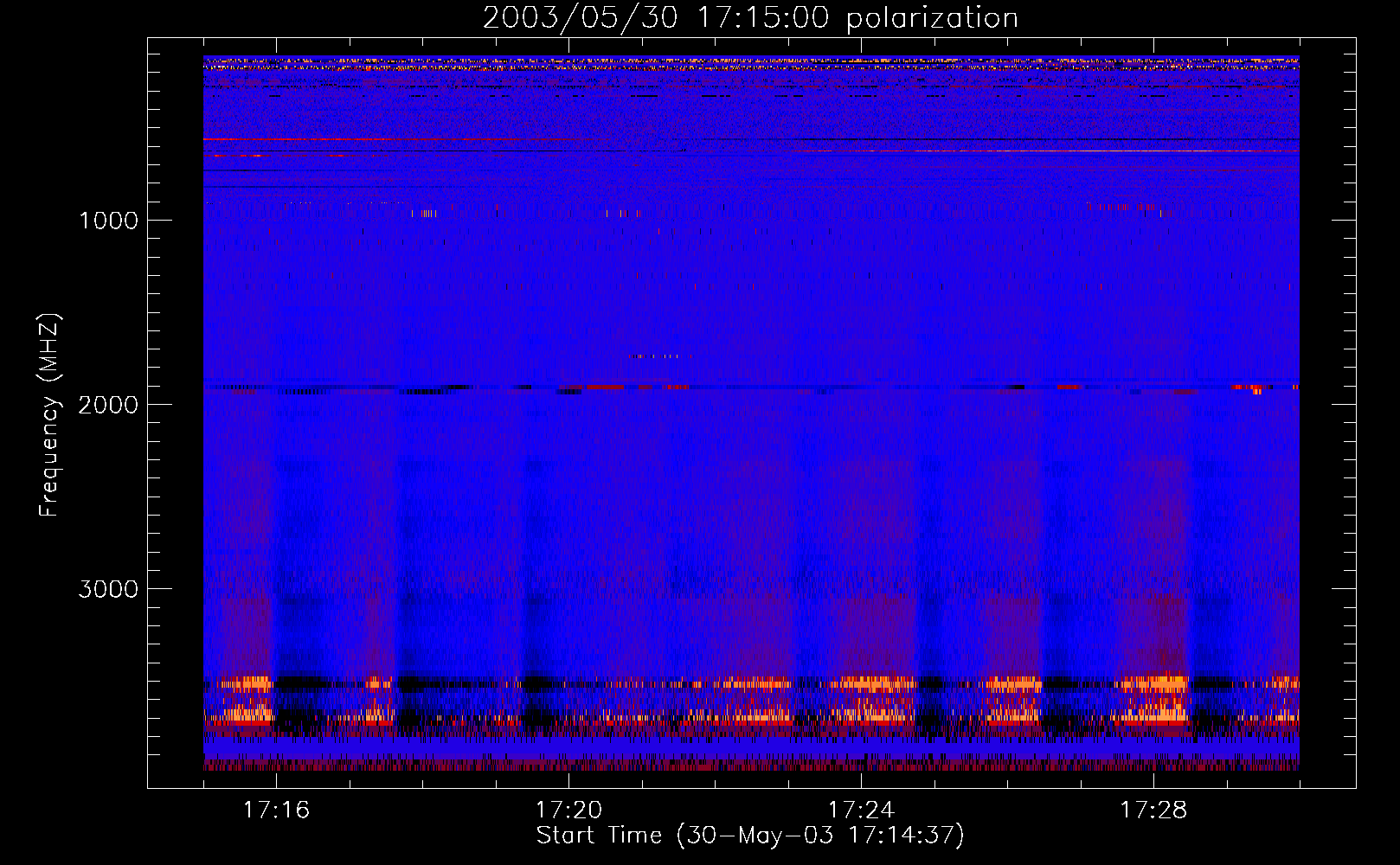Click the "3000" frequency tick label
The image size is (1400, 865).
108,589
